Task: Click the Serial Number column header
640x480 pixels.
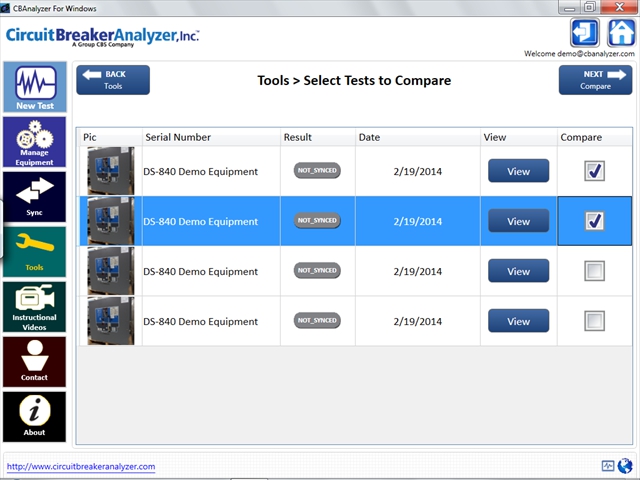Action: [x=211, y=137]
